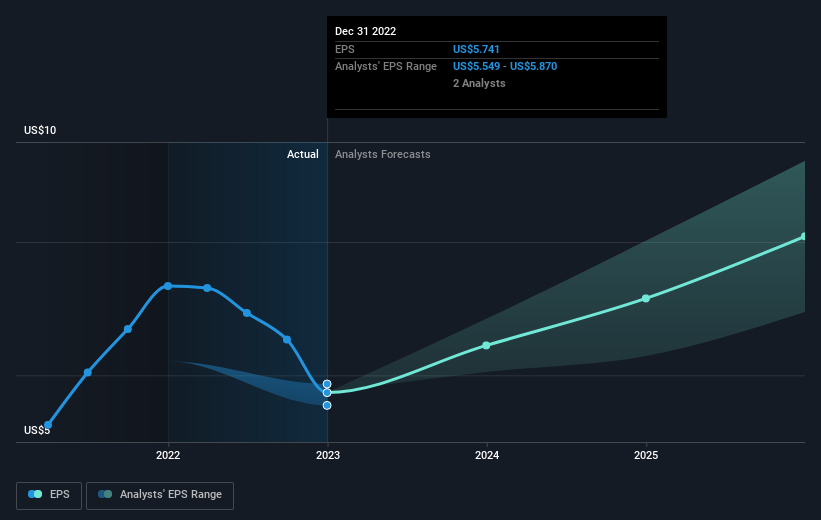Click the US$5 y-axis label
The height and width of the screenshot is (520, 821).
click(x=37, y=430)
